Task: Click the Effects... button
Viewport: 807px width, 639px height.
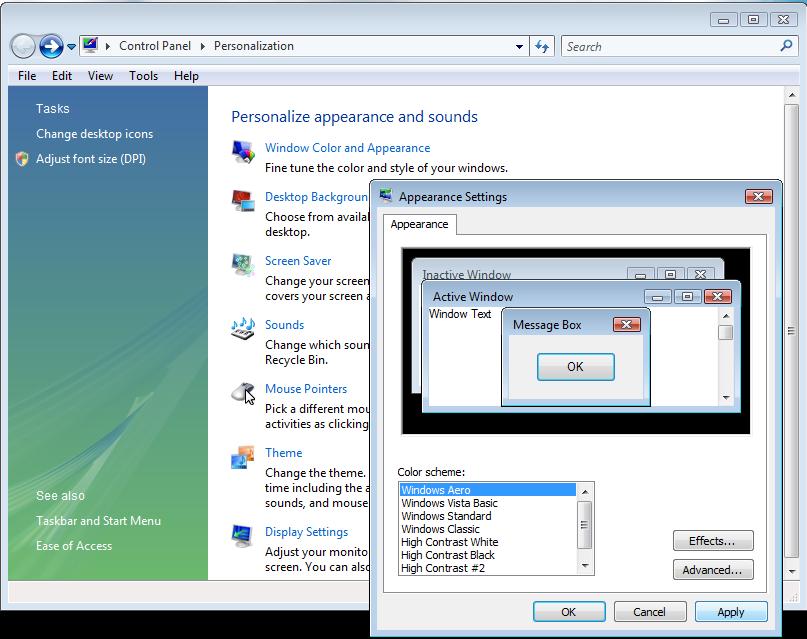Action: [713, 541]
